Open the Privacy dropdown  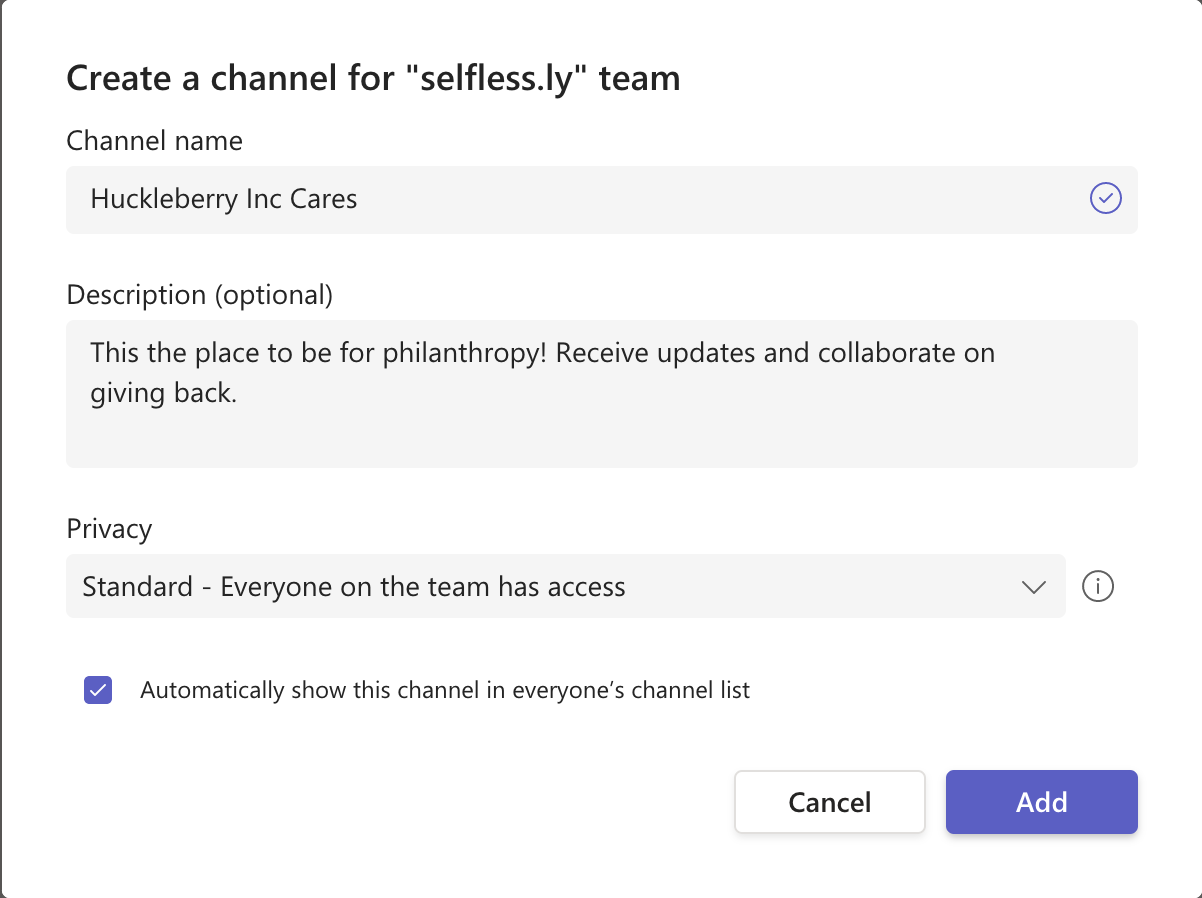tap(565, 586)
